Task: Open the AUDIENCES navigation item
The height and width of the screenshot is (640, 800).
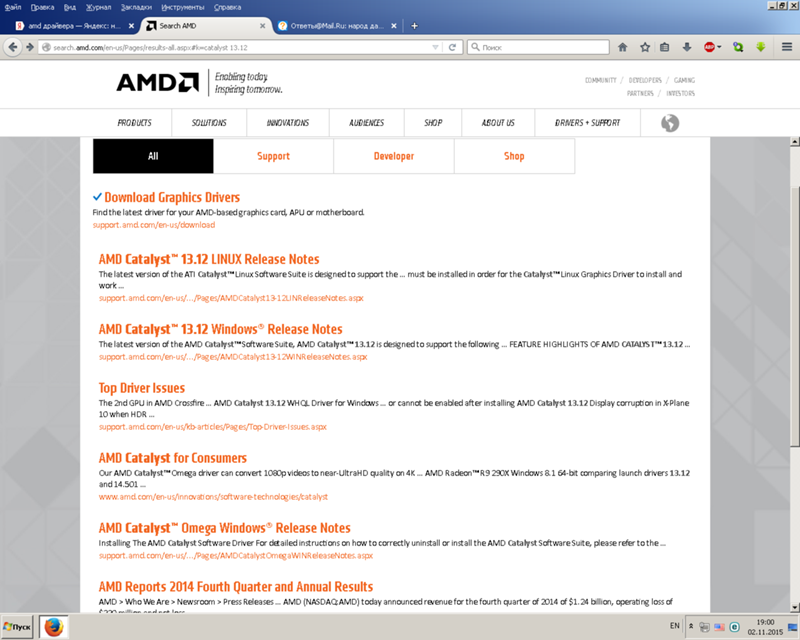Action: tap(366, 123)
